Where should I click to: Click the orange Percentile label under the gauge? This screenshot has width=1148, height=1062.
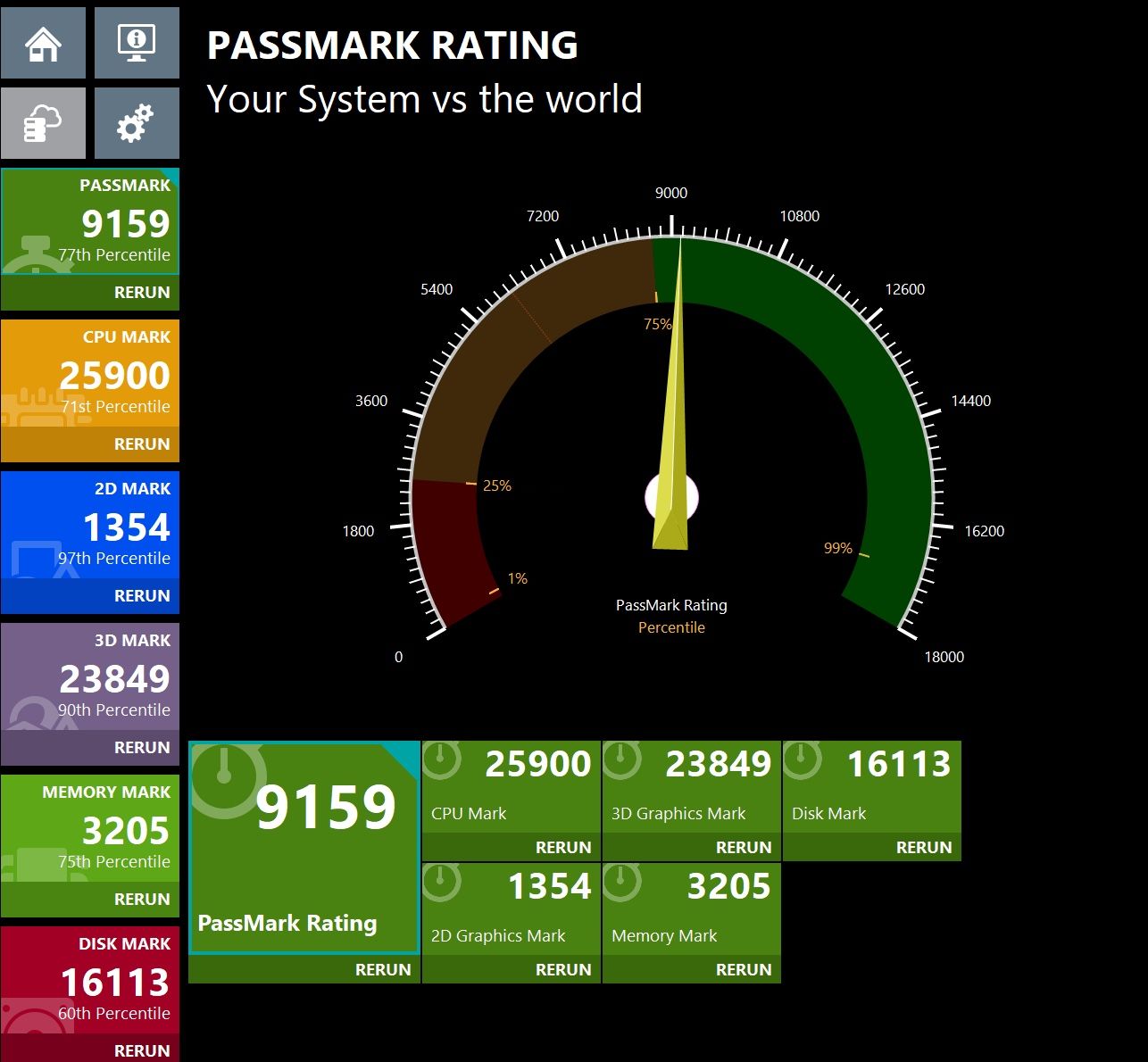point(671,627)
